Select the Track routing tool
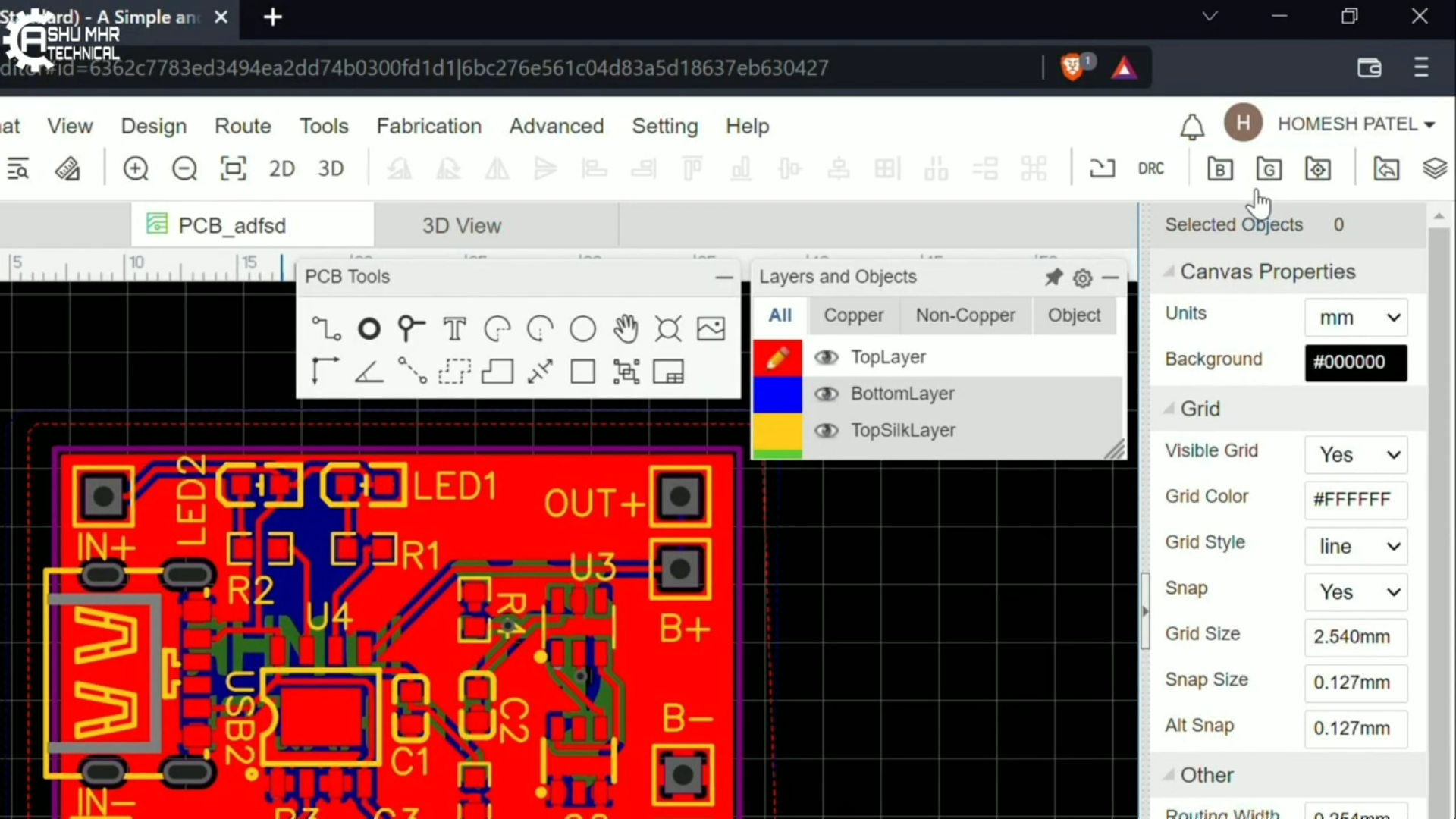The height and width of the screenshot is (819, 1456). [325, 328]
